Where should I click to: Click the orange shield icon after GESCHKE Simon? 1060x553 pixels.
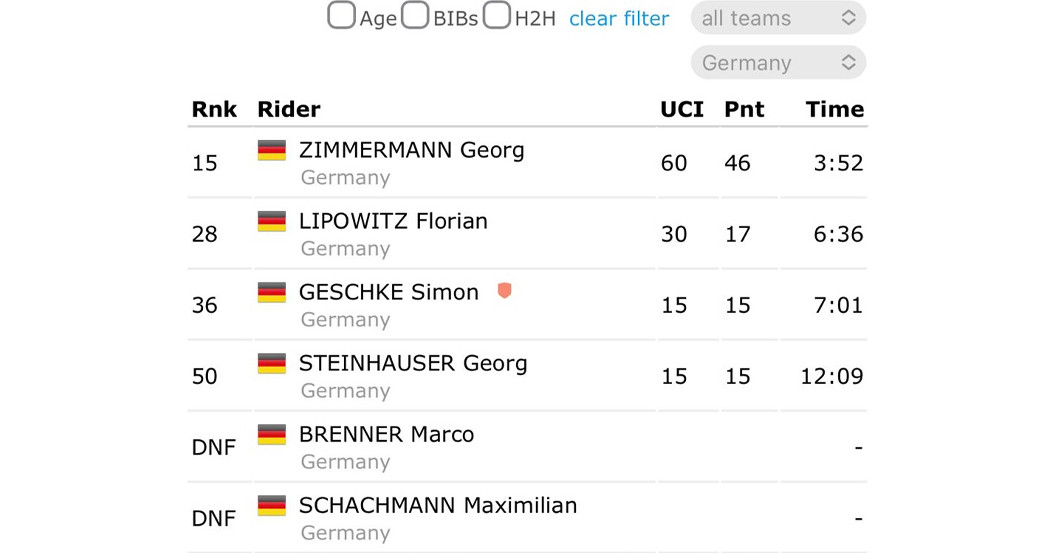[504, 291]
